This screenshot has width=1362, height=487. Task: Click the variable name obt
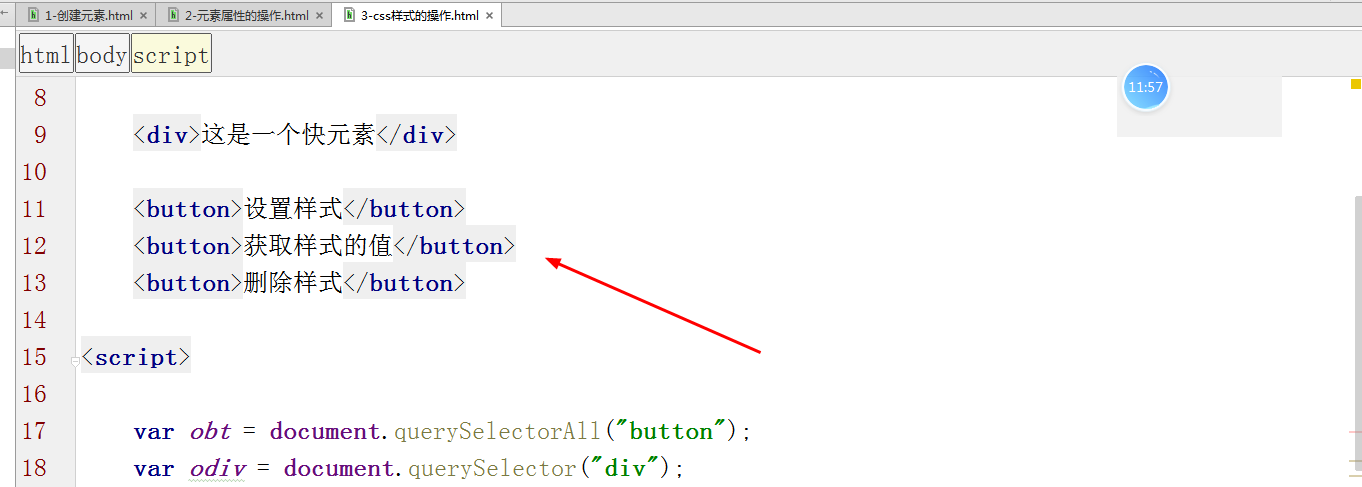[210, 431]
